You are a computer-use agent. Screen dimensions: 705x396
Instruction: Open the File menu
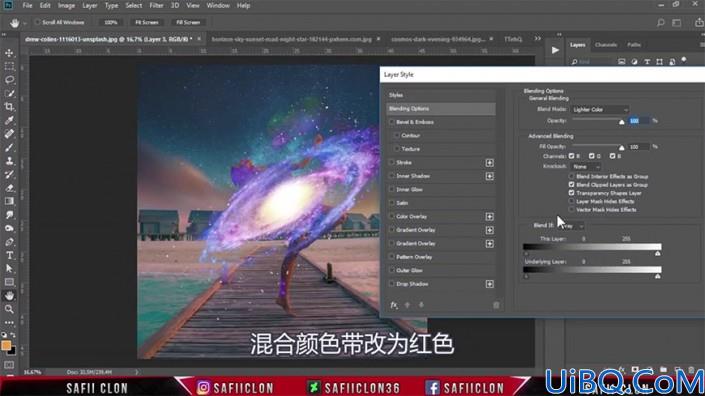pos(27,6)
